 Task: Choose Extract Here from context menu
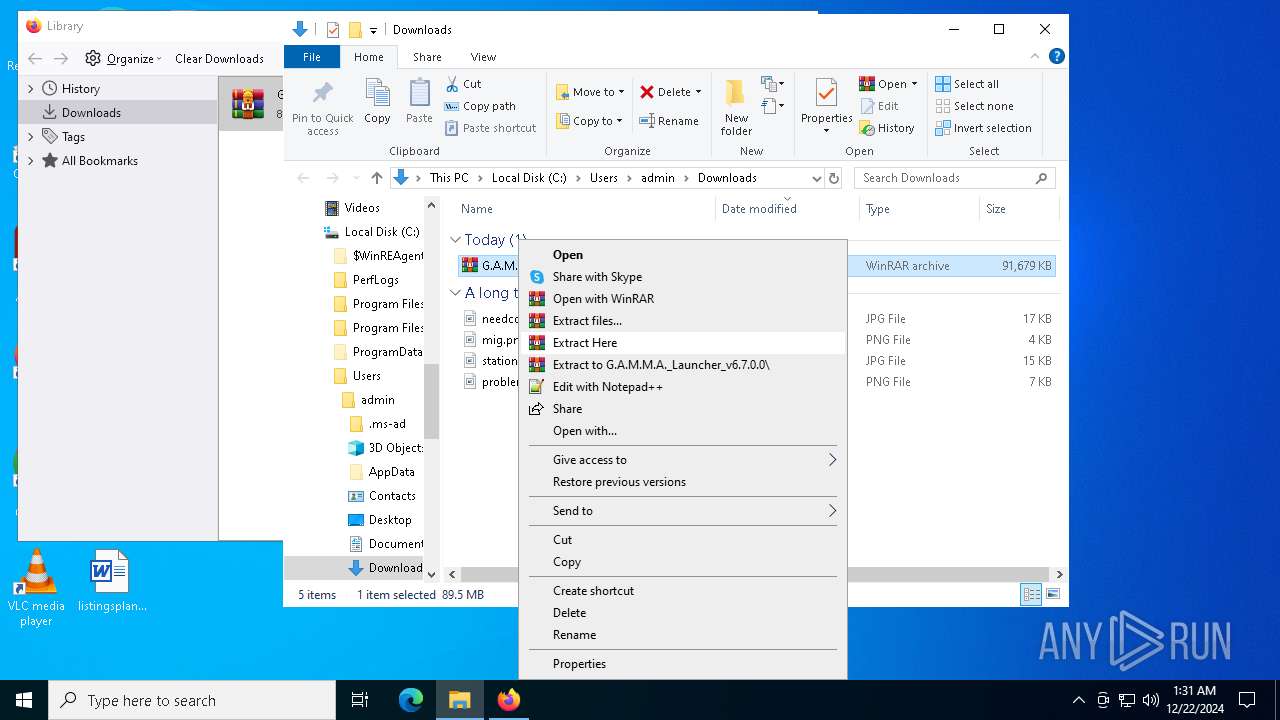[x=682, y=343]
